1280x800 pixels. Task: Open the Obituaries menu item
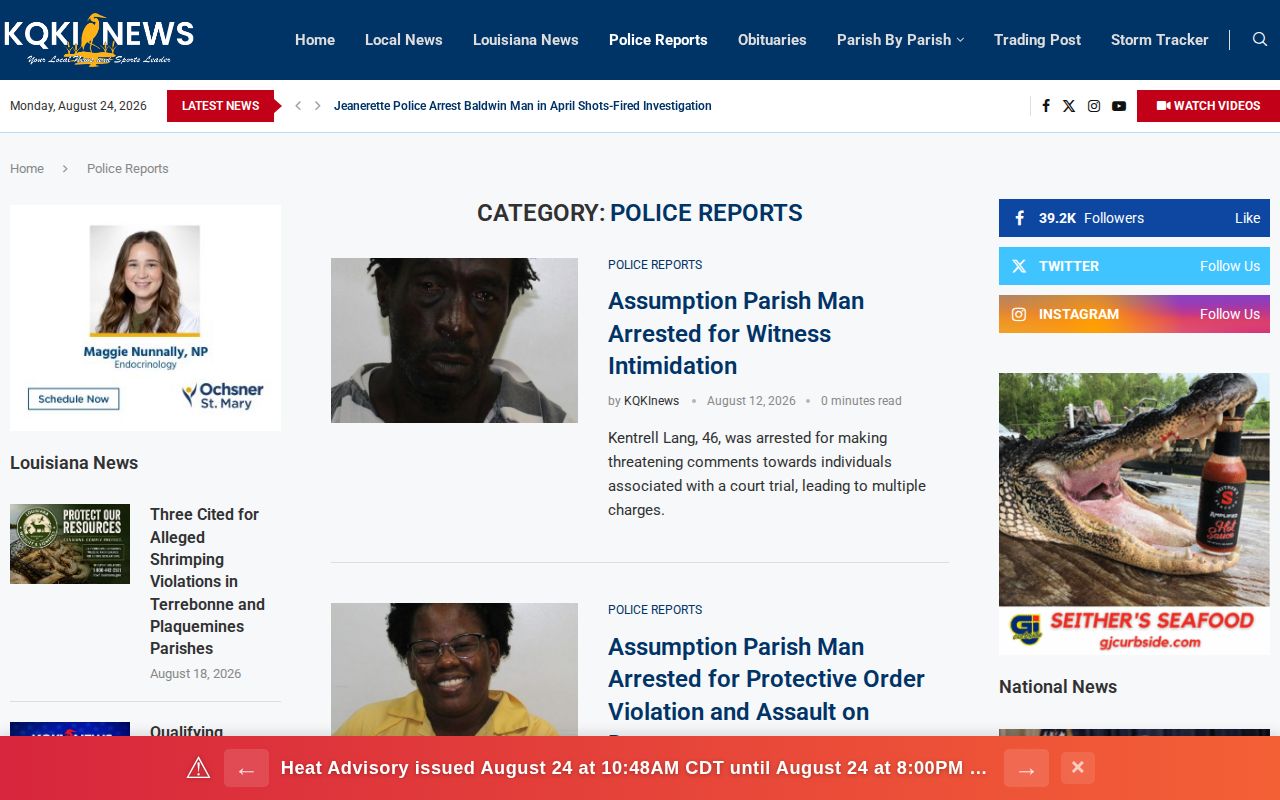click(772, 40)
